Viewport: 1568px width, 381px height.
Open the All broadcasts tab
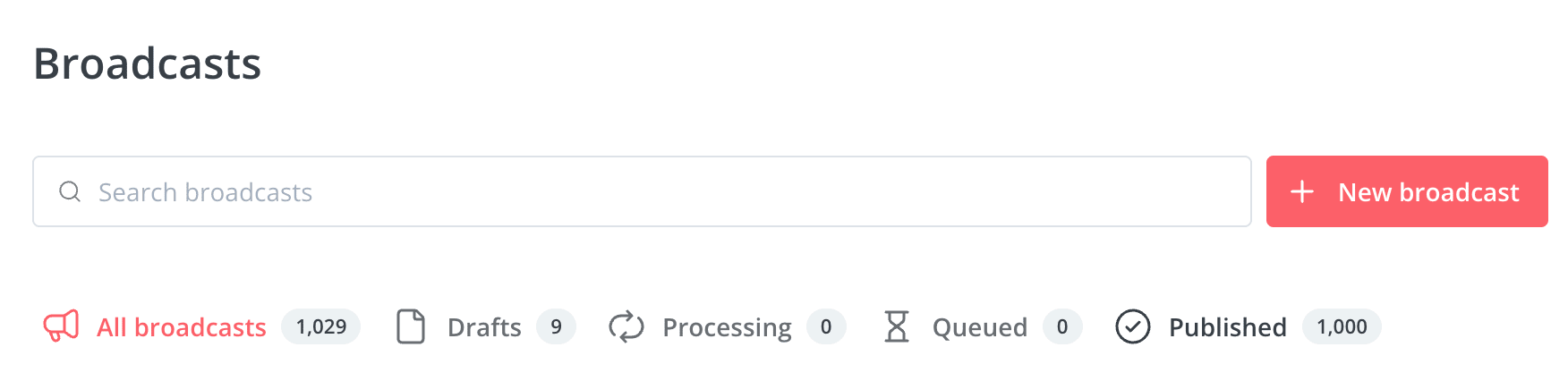[182, 327]
